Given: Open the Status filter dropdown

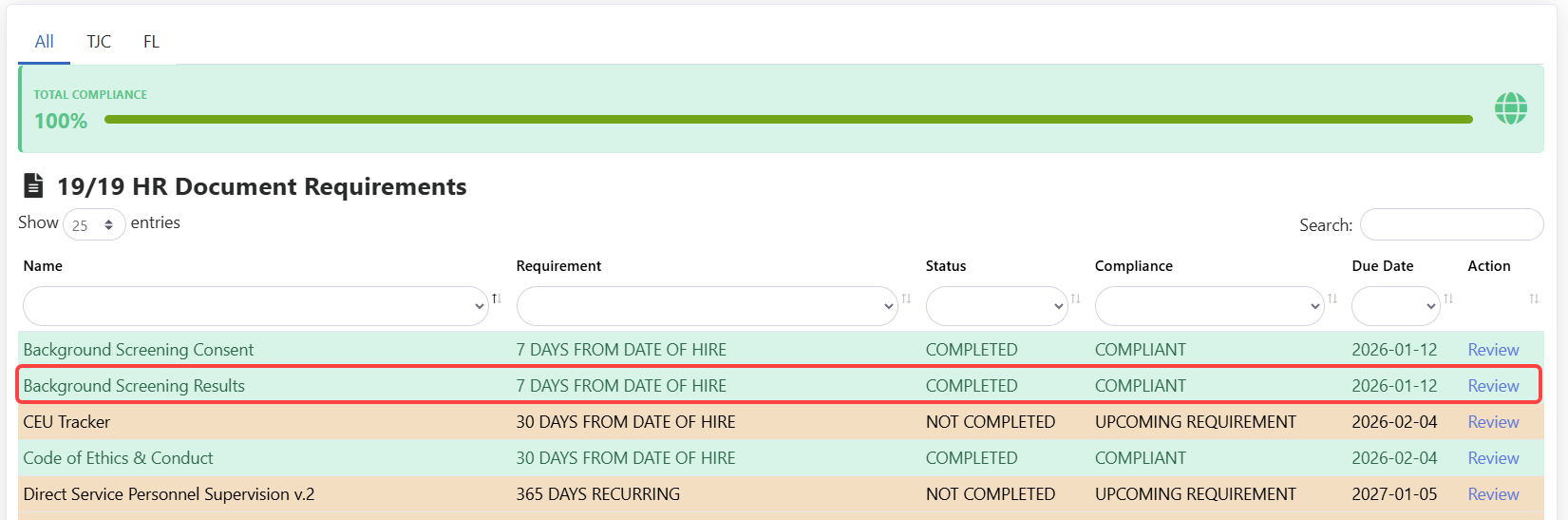Looking at the screenshot, I should (x=996, y=306).
